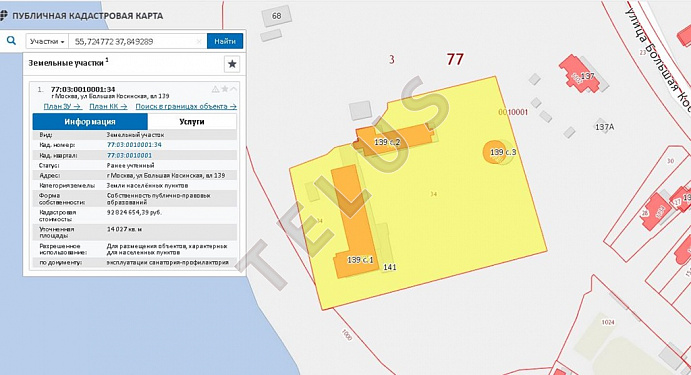Click the Земли населённых пунктов category value
Viewport: 691px width, 375px height.
click(x=147, y=186)
